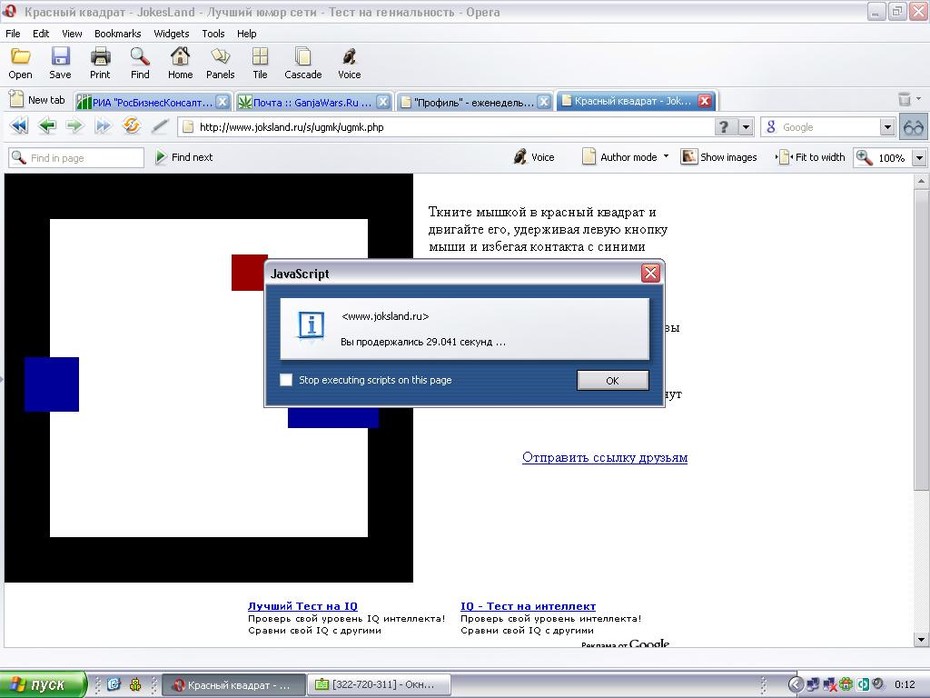Screen dimensions: 930x698
Task: Switch to the Почта GanjaWars.Ru tab
Action: point(313,102)
